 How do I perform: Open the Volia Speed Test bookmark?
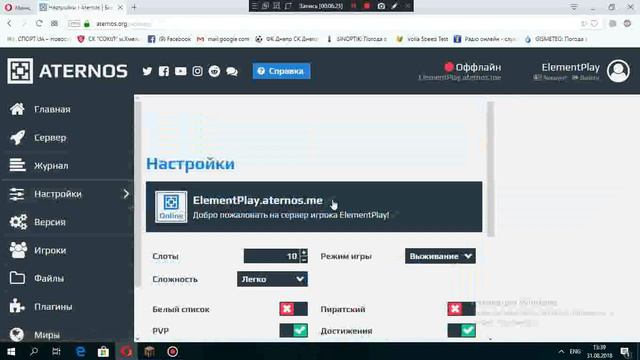coord(422,39)
